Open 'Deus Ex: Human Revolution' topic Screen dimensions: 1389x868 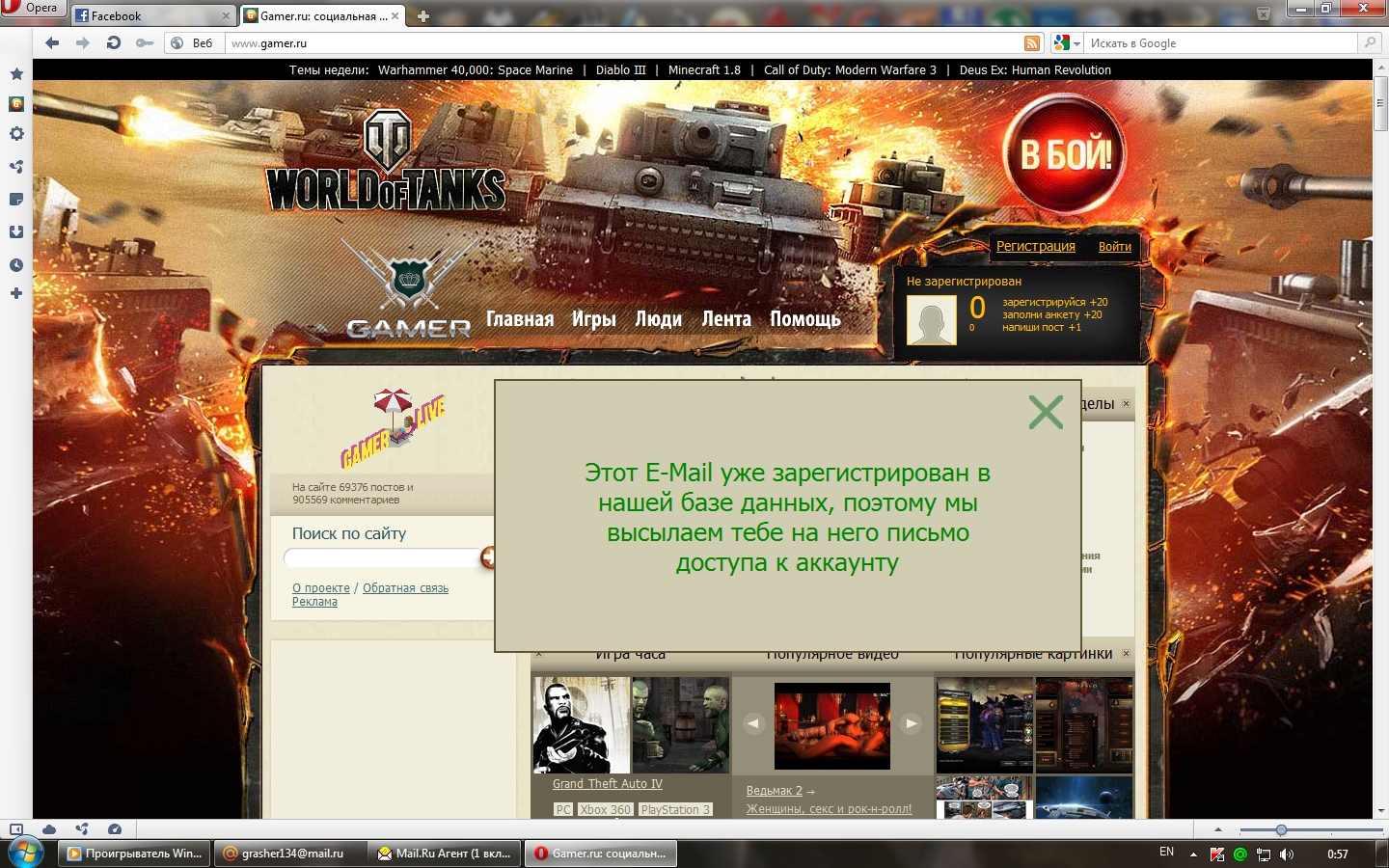pyautogui.click(x=1035, y=70)
